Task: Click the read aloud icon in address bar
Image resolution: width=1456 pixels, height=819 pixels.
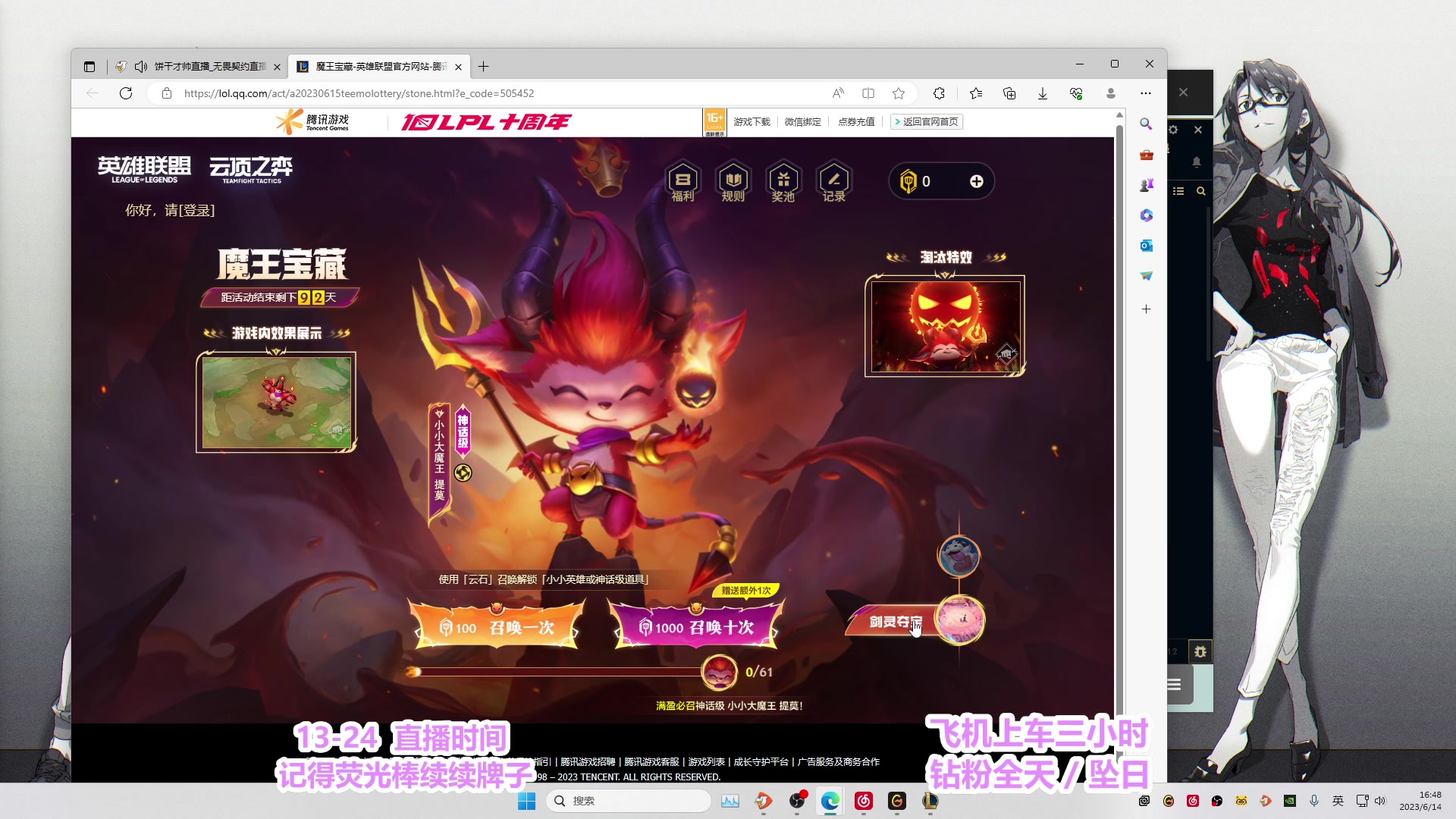Action: [838, 93]
